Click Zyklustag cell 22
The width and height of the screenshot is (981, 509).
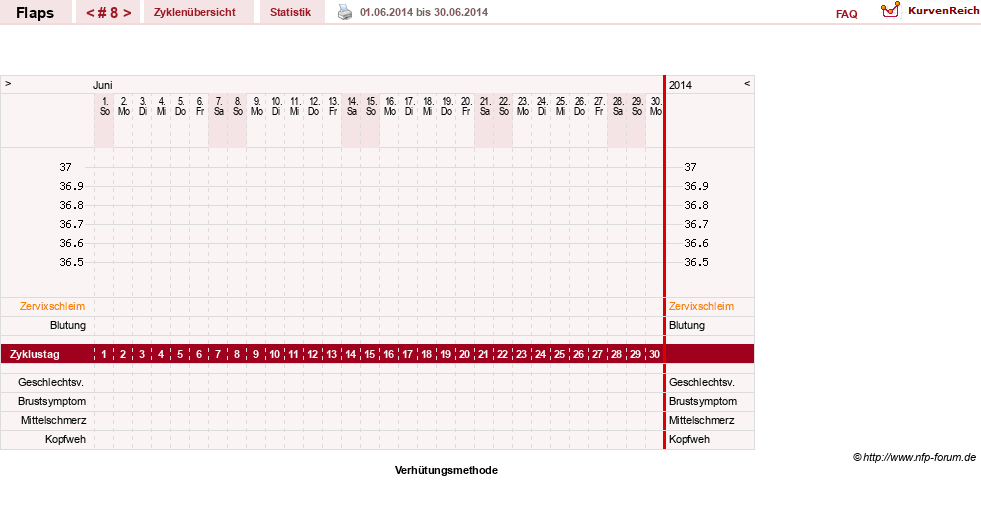tap(502, 354)
